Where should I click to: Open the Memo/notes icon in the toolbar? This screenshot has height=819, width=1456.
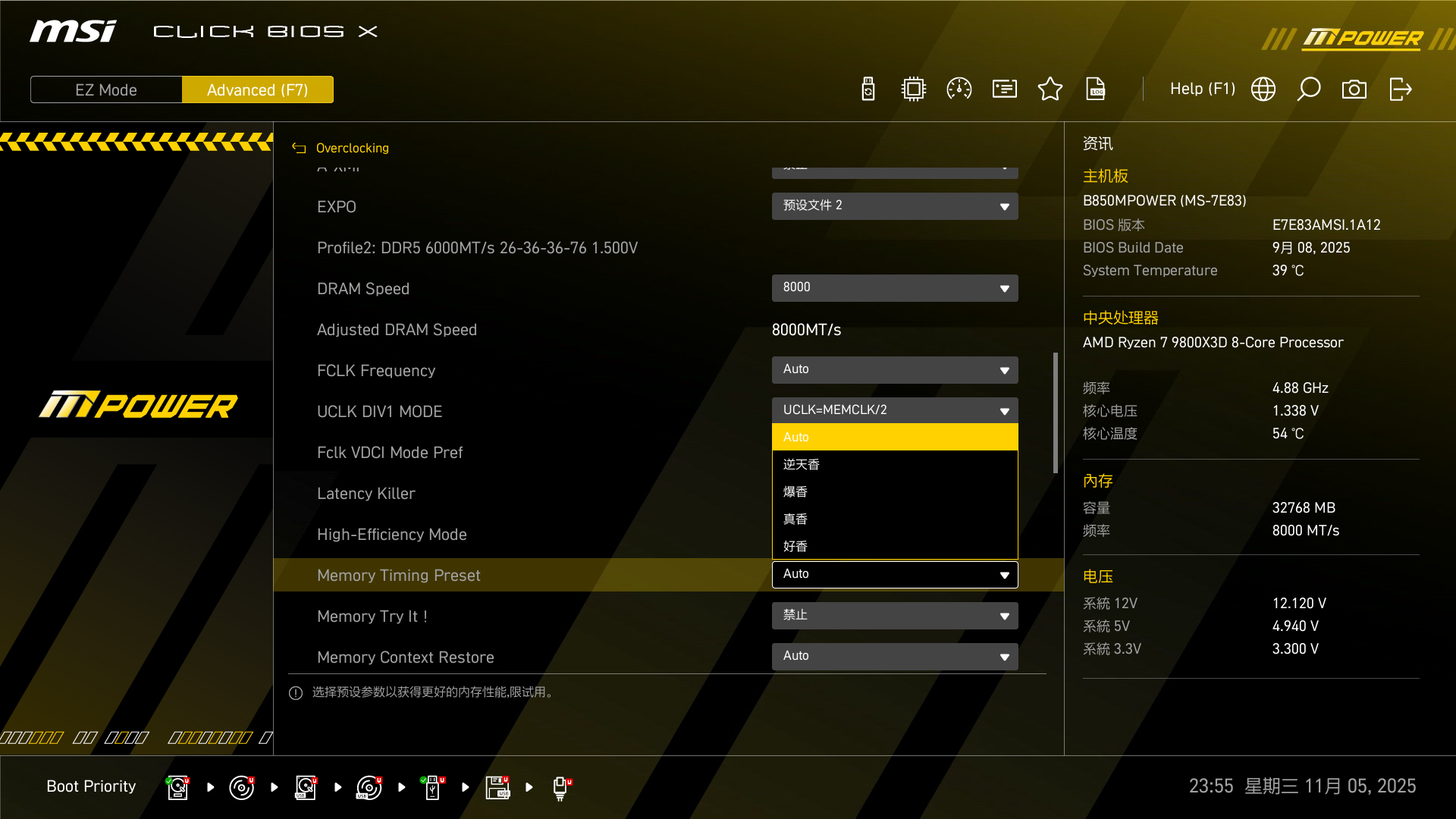pyautogui.click(x=1004, y=89)
